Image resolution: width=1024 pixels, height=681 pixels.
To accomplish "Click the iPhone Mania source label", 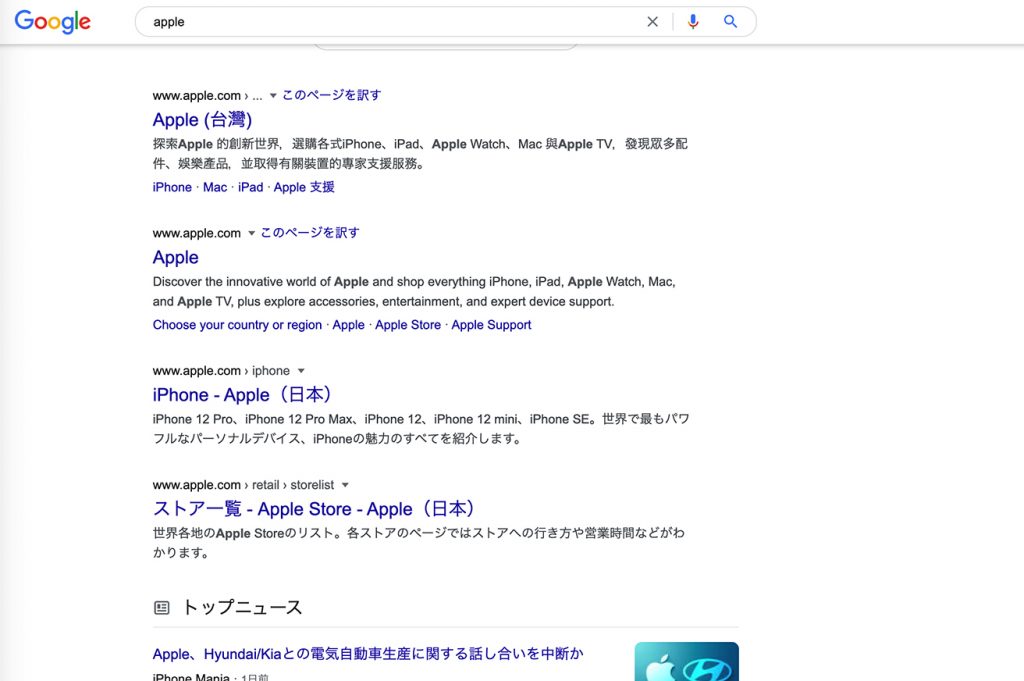I will [x=191, y=677].
